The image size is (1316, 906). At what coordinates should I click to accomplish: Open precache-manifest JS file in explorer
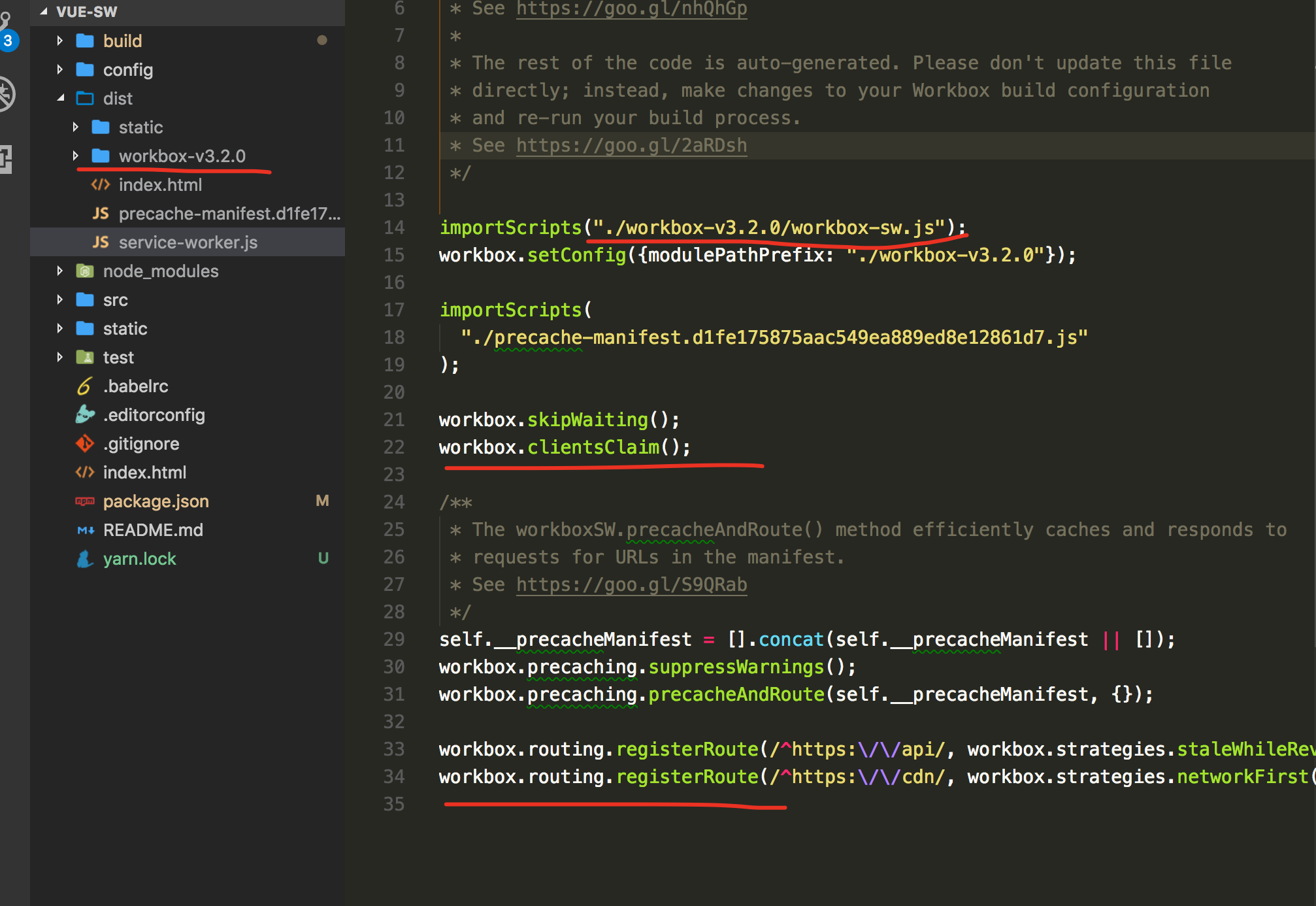point(229,214)
